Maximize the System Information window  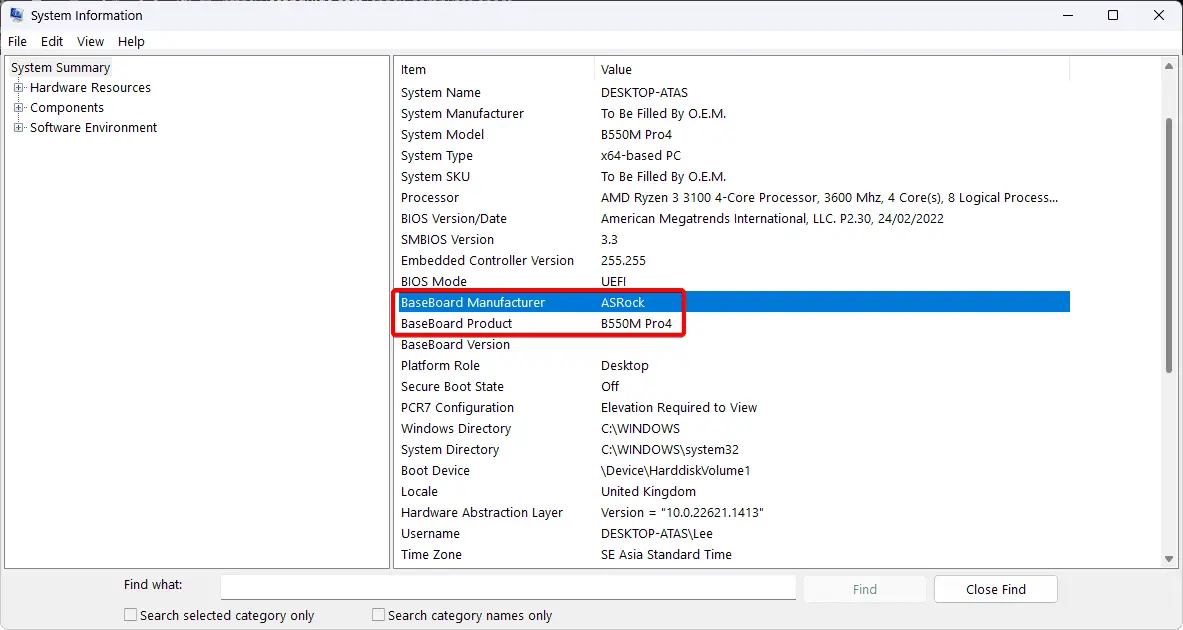tap(1113, 15)
